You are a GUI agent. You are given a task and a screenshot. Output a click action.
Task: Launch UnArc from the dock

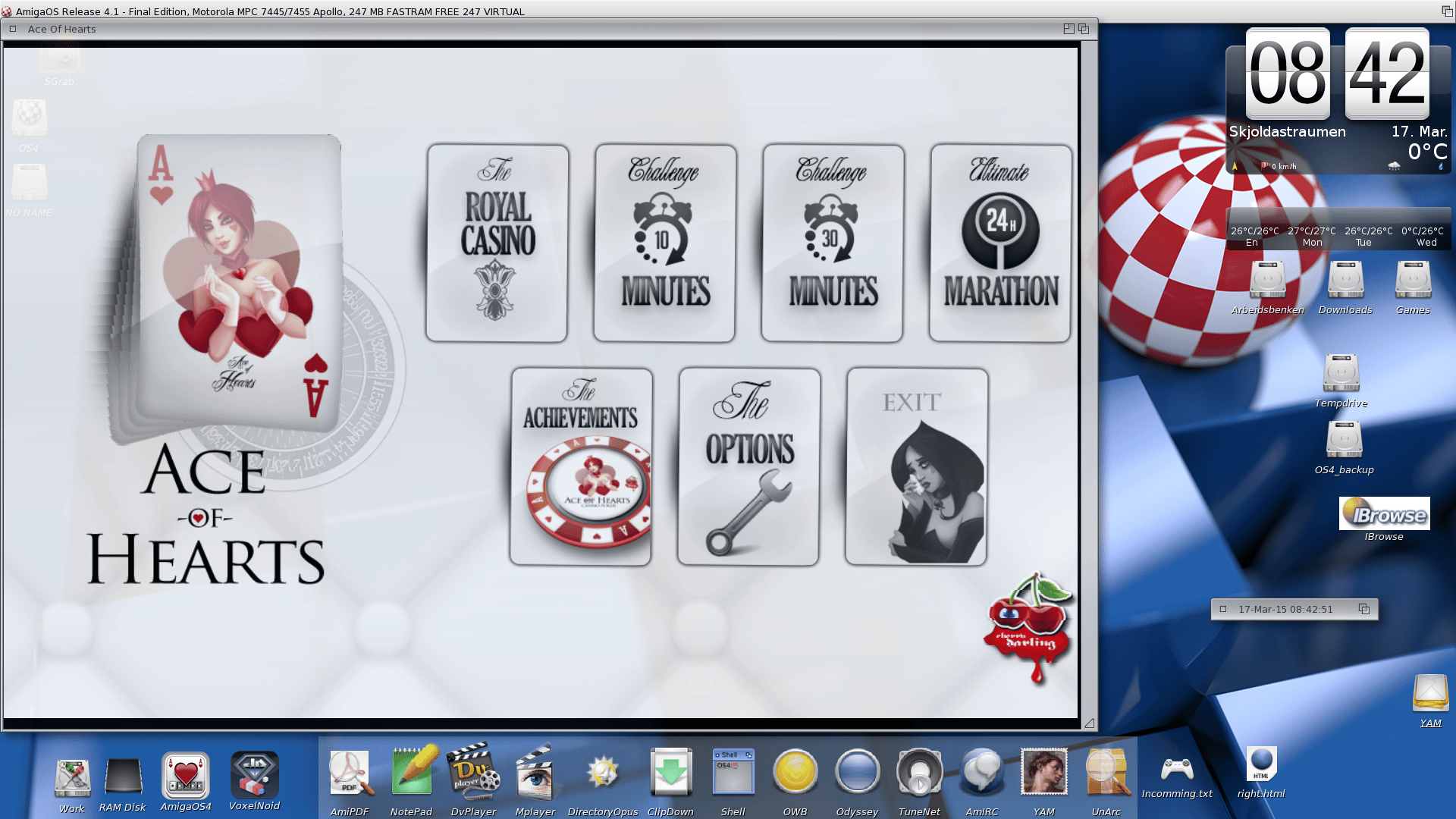pyautogui.click(x=1106, y=772)
